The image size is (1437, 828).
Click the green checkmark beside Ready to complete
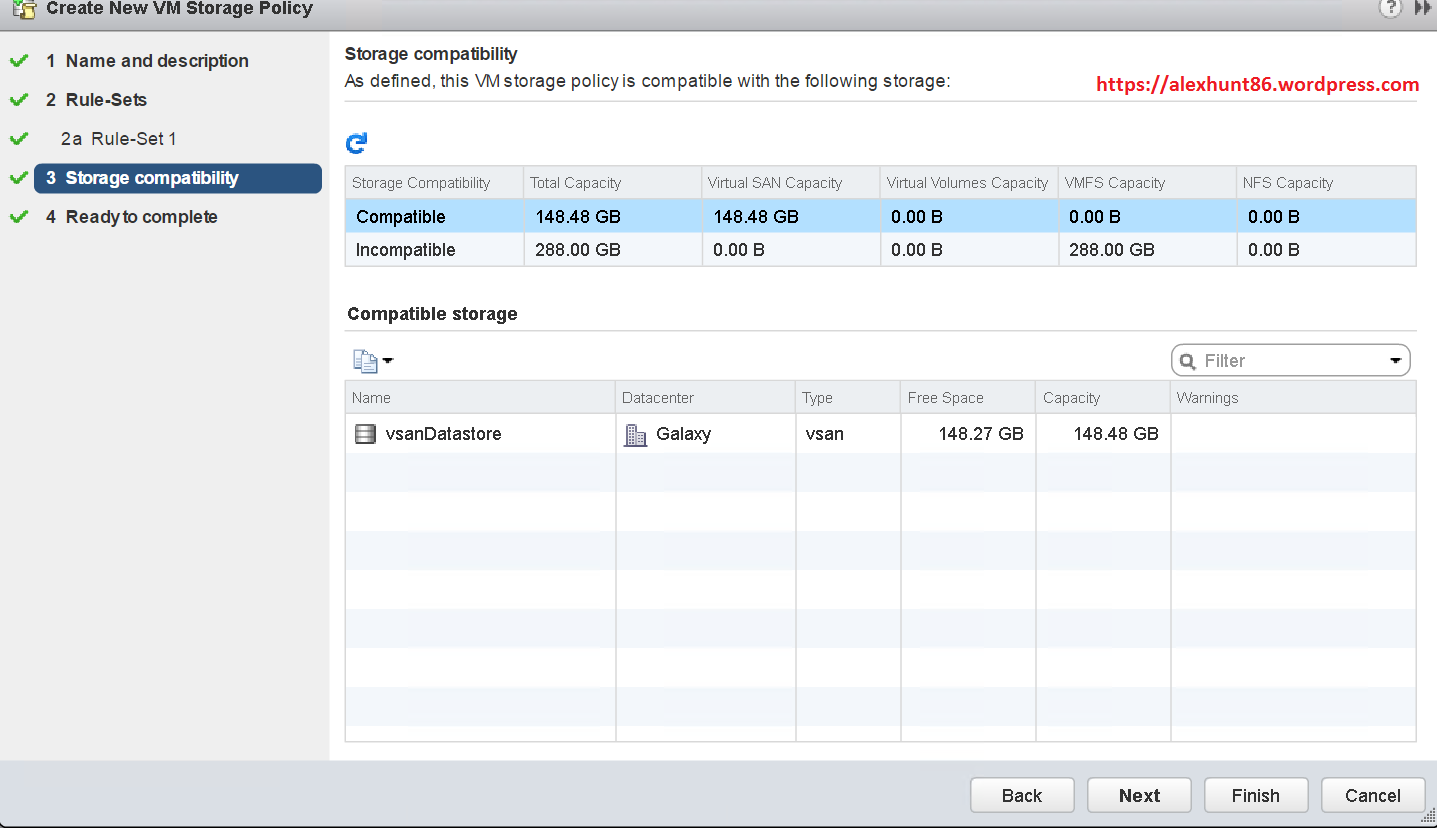[19, 216]
